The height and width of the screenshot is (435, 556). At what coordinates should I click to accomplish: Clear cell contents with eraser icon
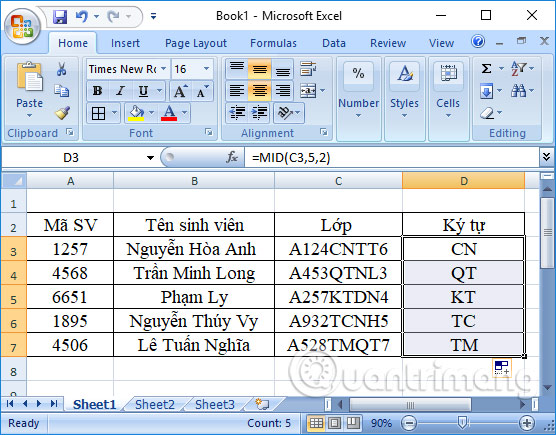[x=487, y=113]
